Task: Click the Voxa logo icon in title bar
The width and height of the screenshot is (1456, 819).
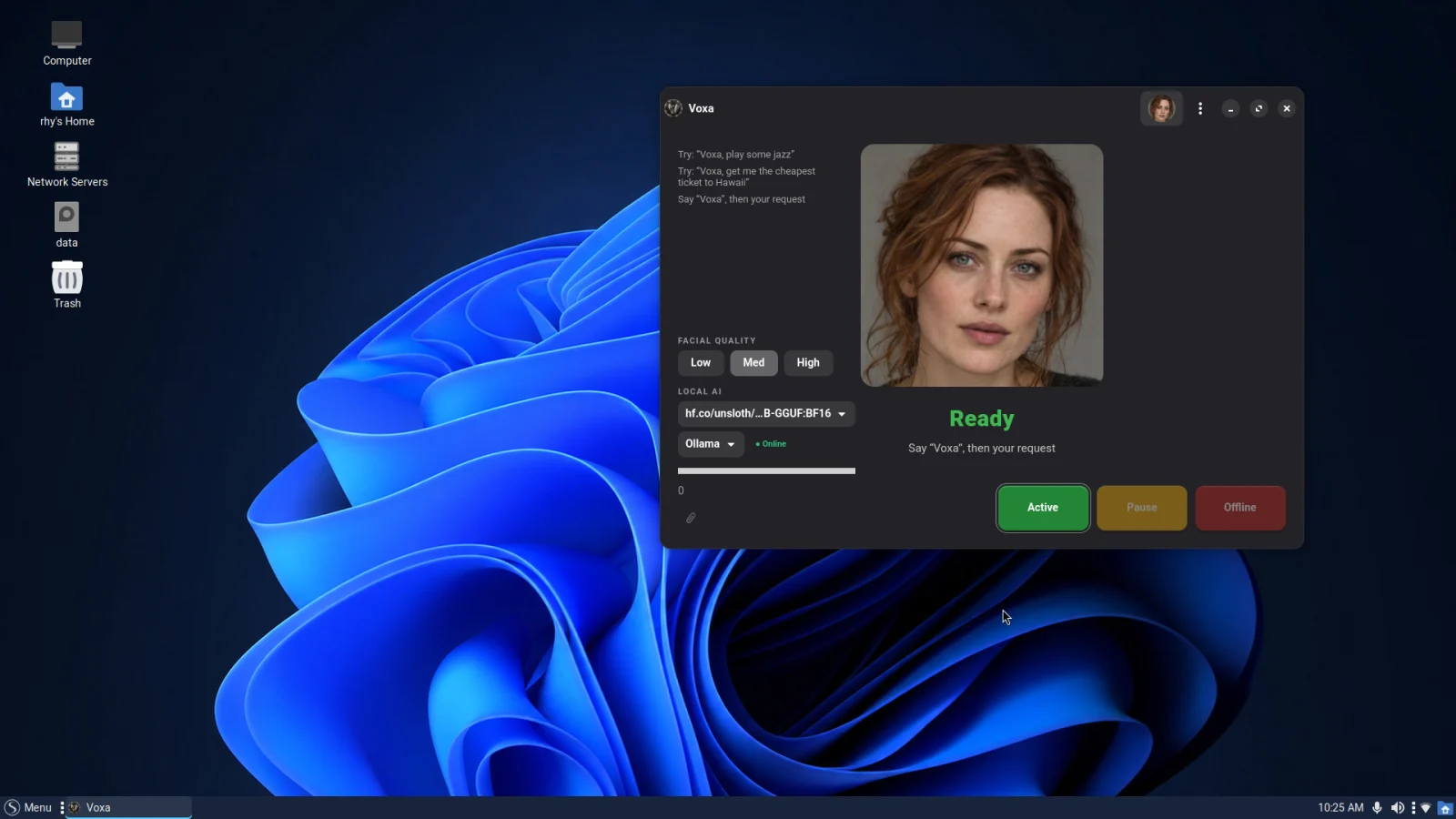Action: 673,108
